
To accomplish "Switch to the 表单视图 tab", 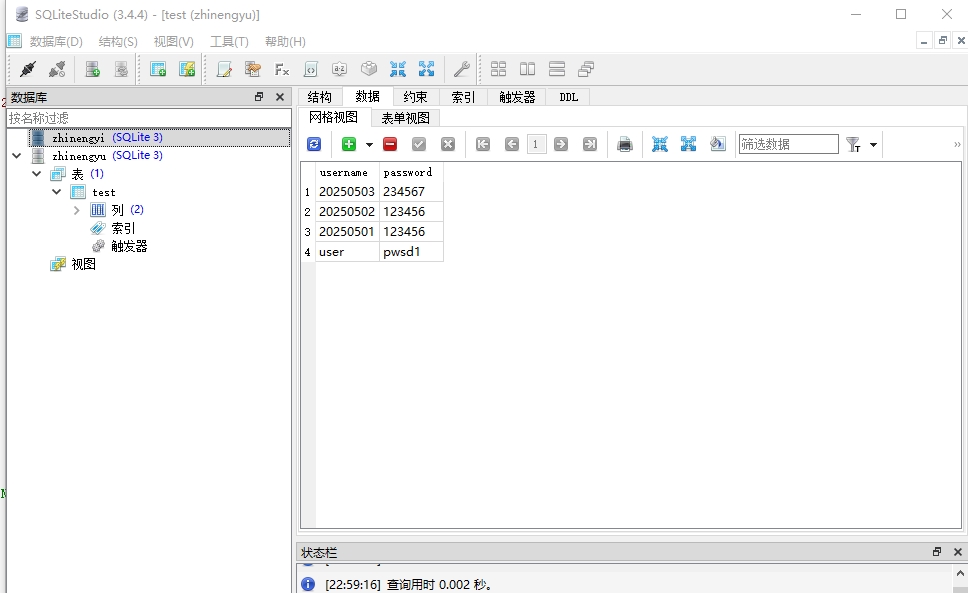I will (x=406, y=118).
